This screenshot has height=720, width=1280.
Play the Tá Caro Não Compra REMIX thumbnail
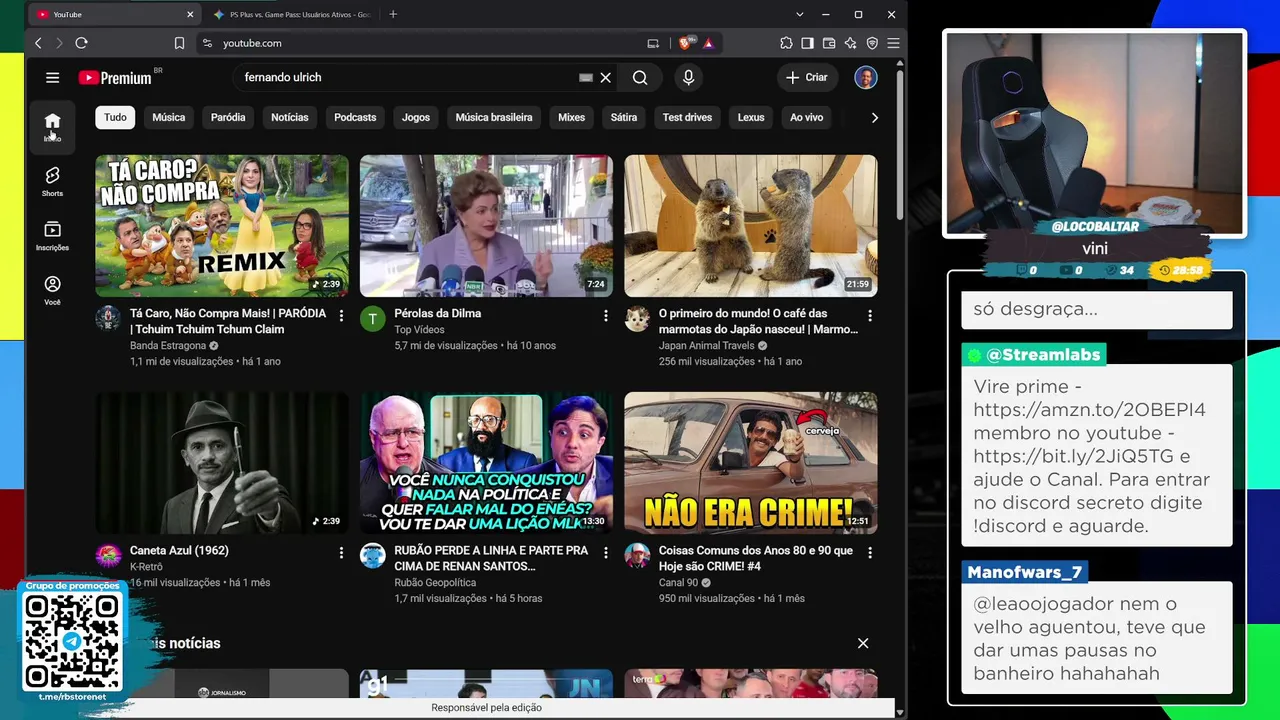coord(222,226)
